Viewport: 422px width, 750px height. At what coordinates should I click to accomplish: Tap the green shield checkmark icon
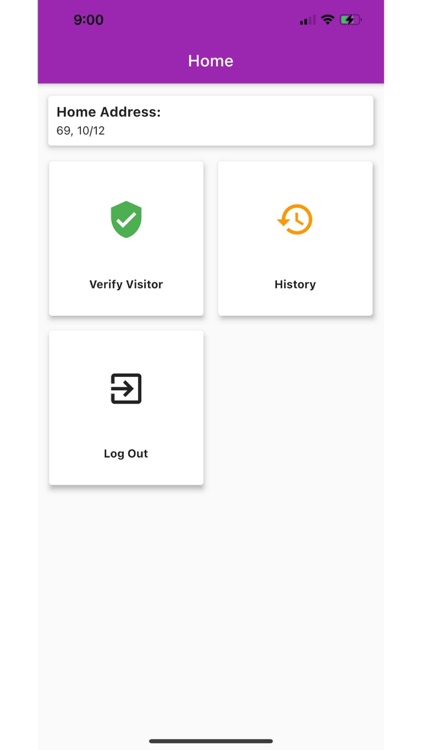pos(126,219)
